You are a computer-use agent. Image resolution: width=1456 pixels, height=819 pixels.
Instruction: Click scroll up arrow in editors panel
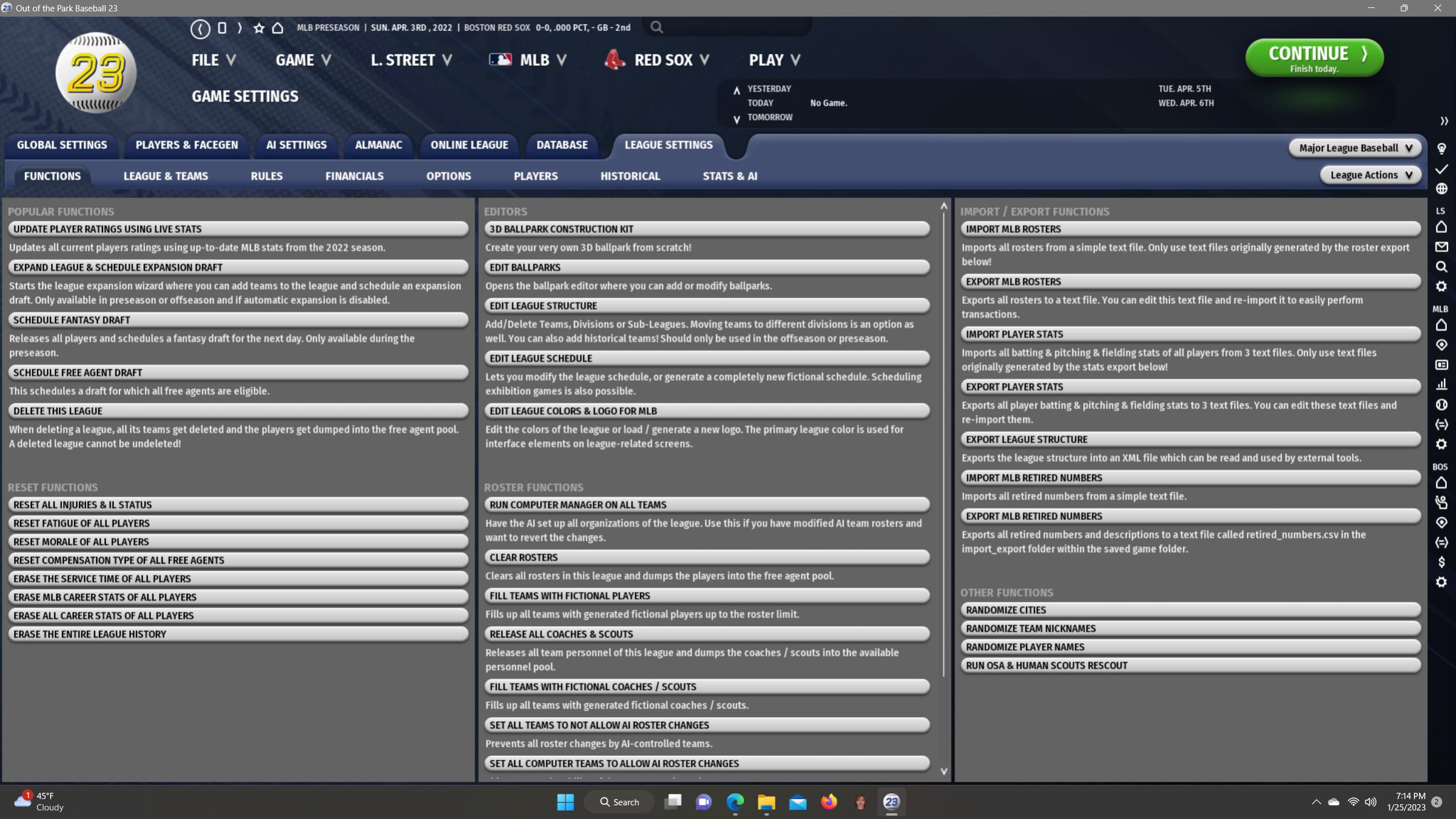click(944, 206)
